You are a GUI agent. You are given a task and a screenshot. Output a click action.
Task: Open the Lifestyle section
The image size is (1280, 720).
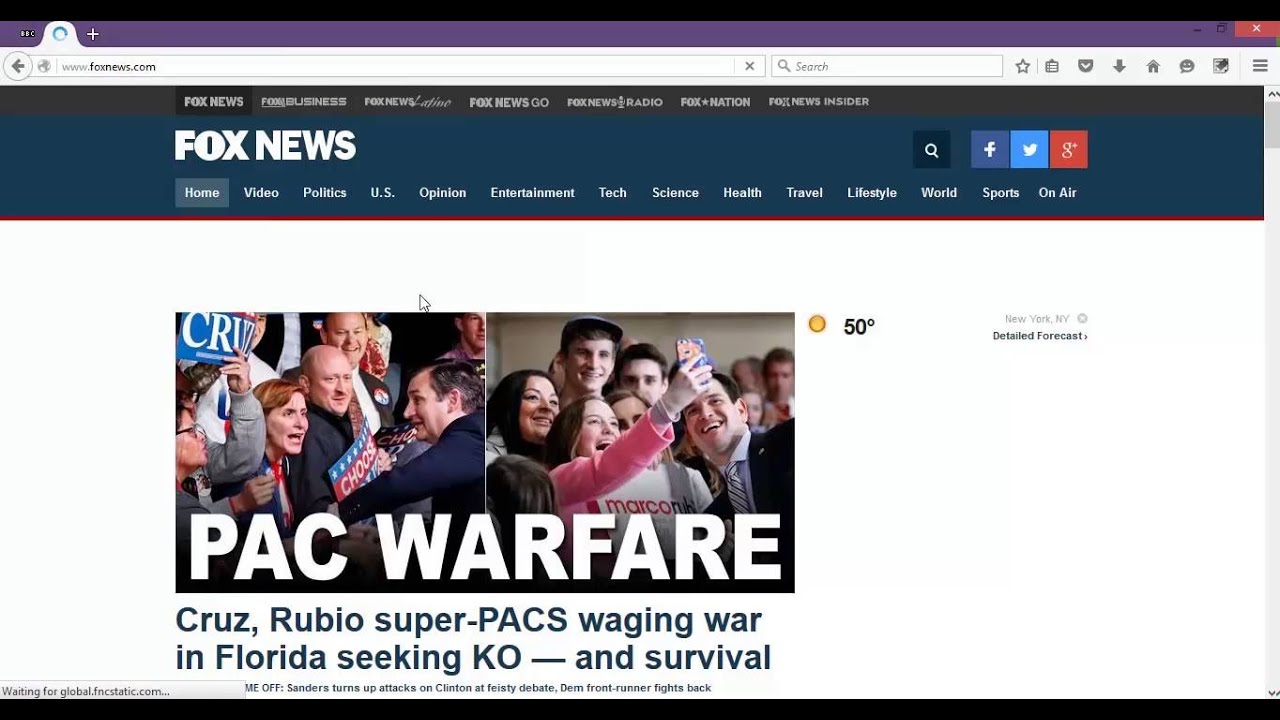[x=872, y=193]
